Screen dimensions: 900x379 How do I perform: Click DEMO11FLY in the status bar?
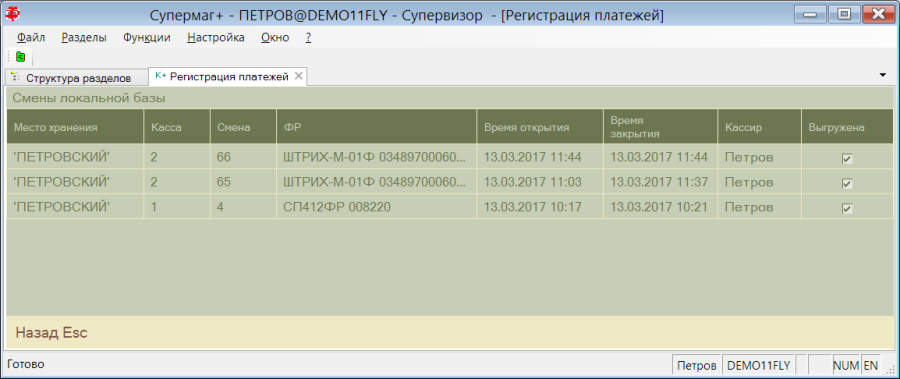coord(758,365)
